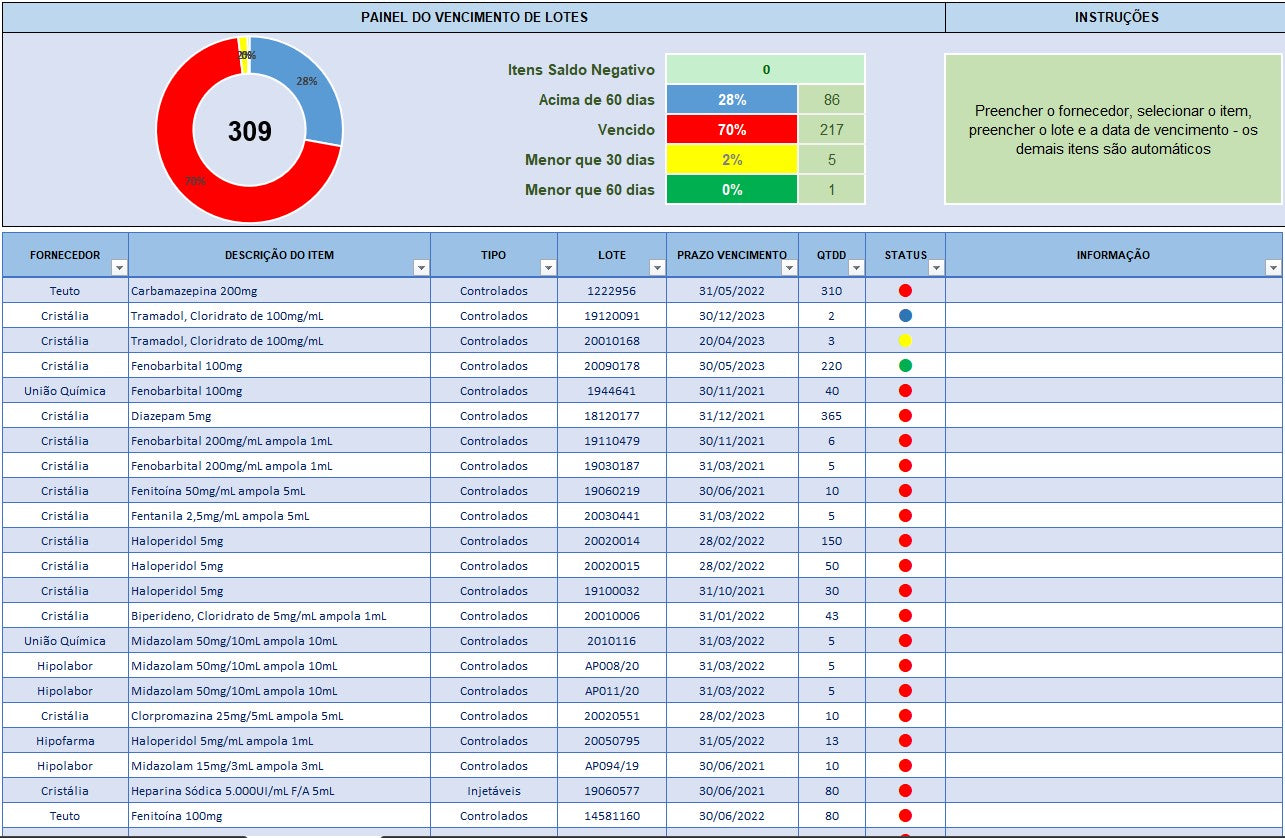The image size is (1285, 838).
Task: Open the TIPO column filter dropdown
Action: [548, 268]
